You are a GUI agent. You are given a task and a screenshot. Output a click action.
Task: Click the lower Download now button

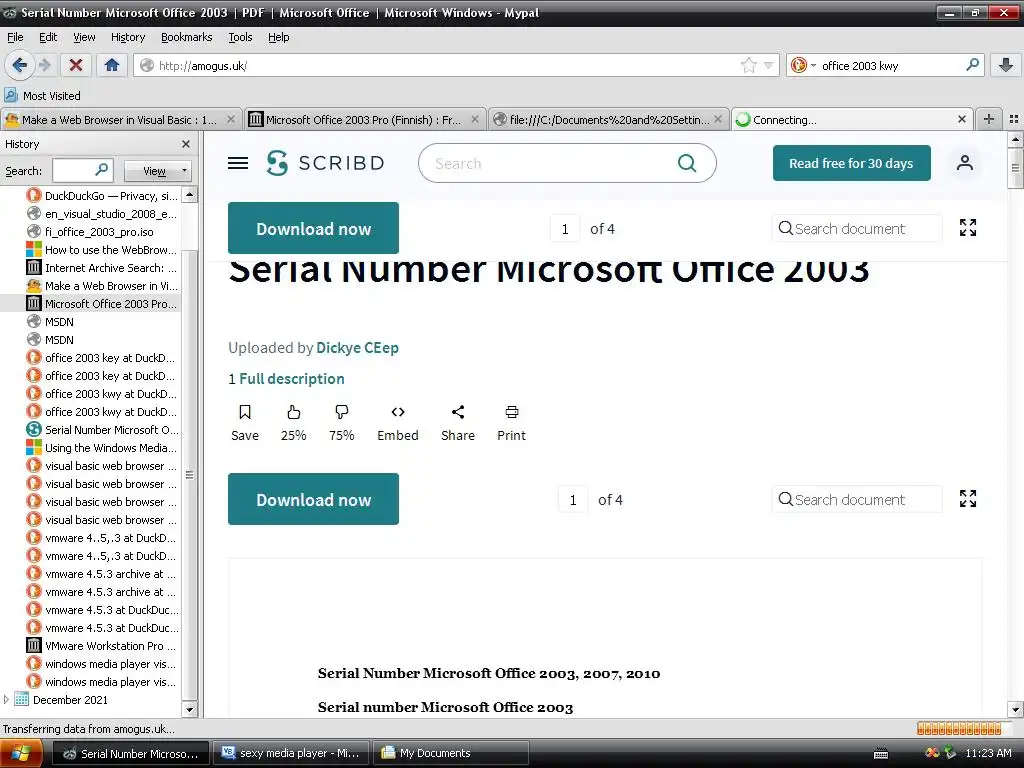313,499
